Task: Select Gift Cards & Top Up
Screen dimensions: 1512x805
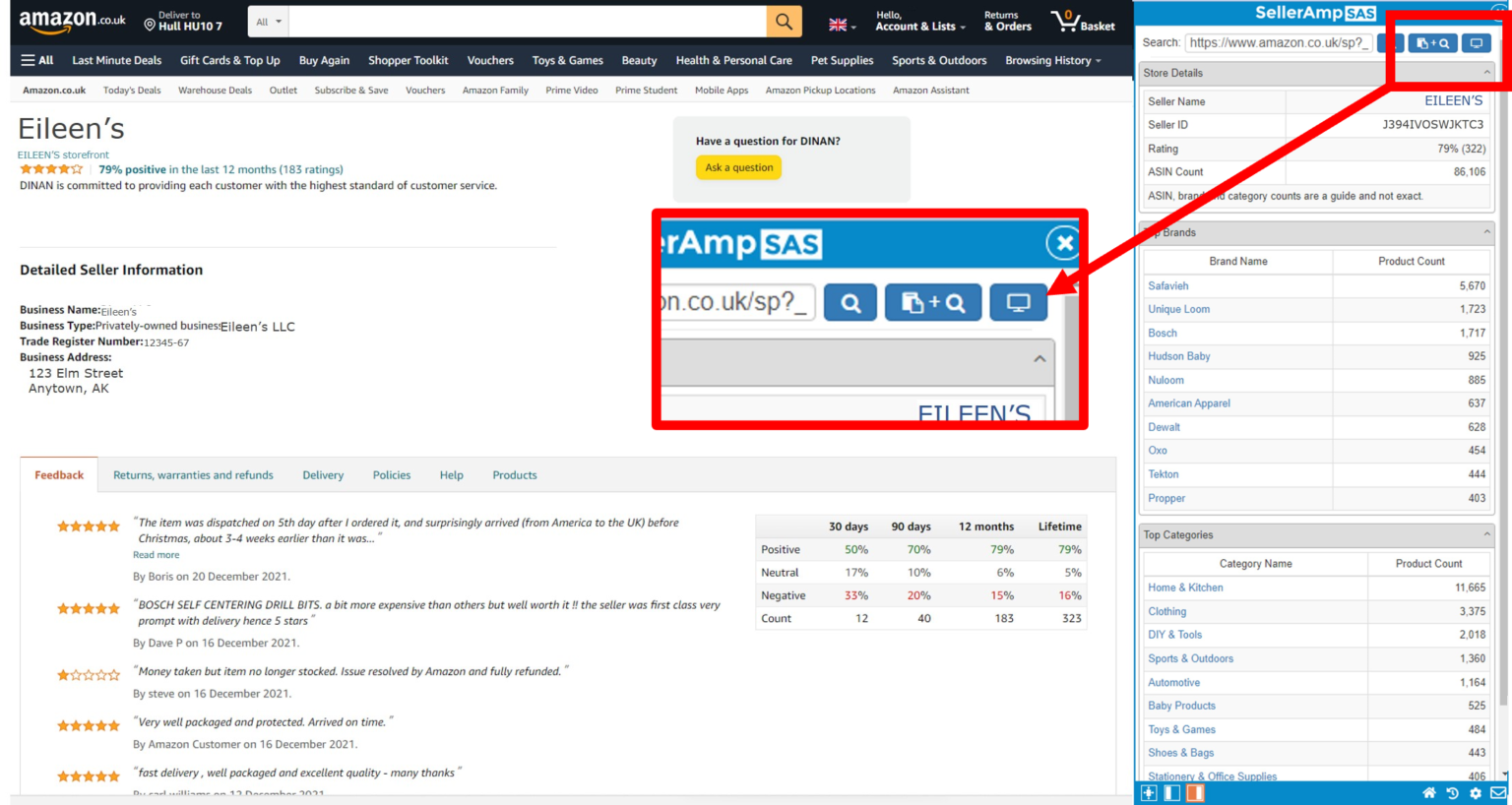Action: click(x=229, y=60)
